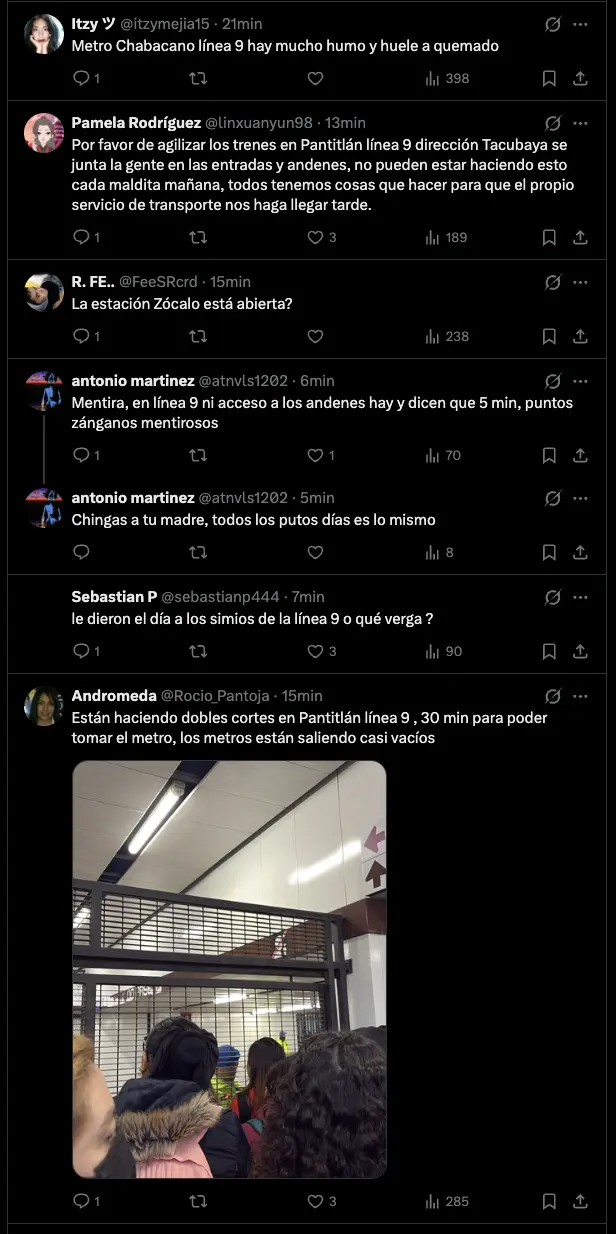Like Andromeda's tweet about dobles cortes
The image size is (616, 1234).
[x=315, y=1200]
